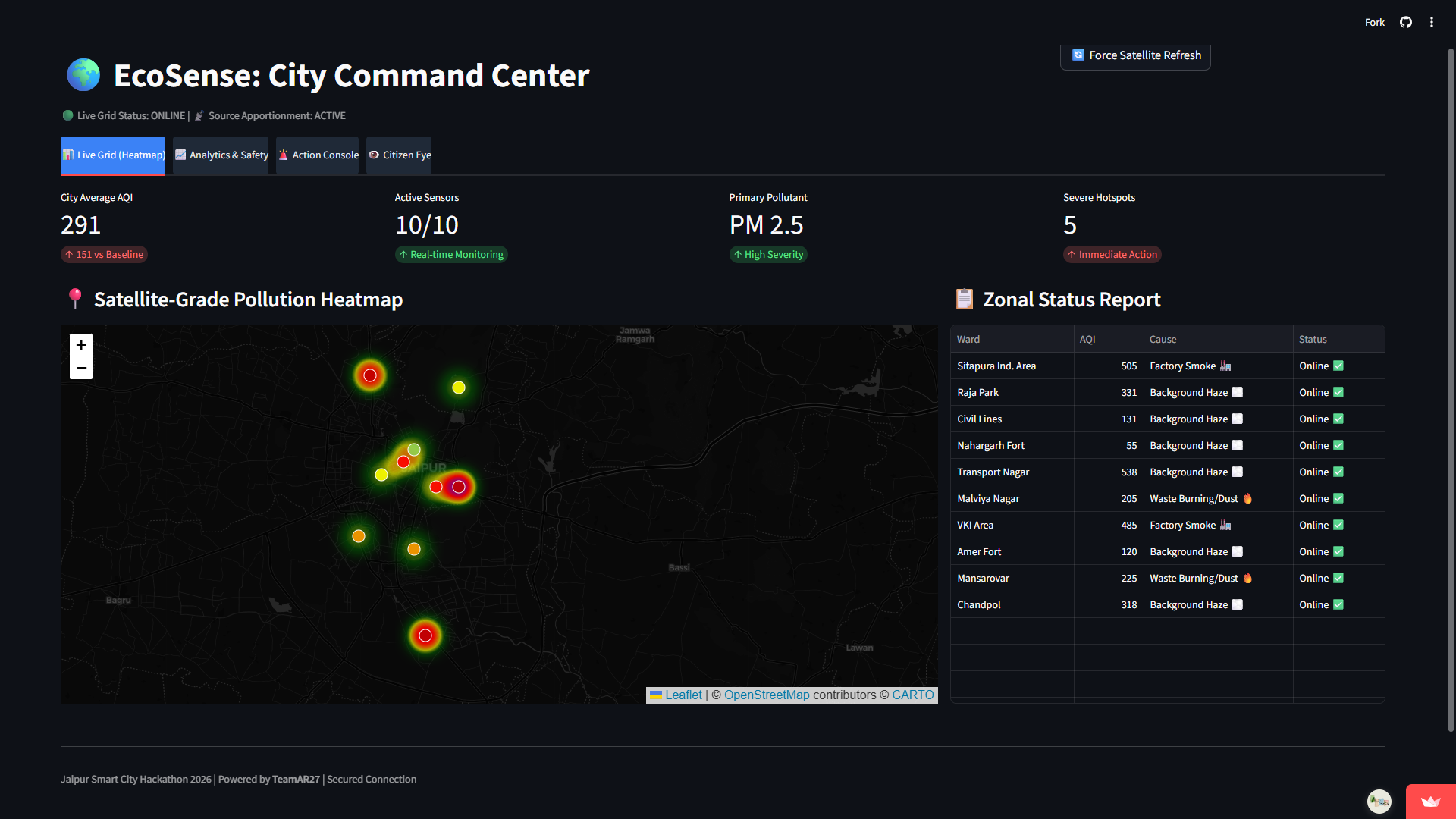Click the yellow sensor marker near the map top
The height and width of the screenshot is (819, 1456).
(459, 388)
